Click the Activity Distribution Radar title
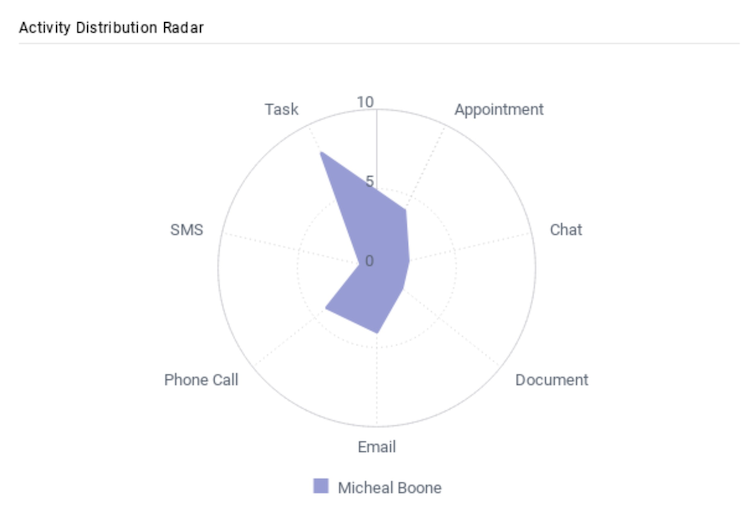755x511 pixels. click(111, 27)
